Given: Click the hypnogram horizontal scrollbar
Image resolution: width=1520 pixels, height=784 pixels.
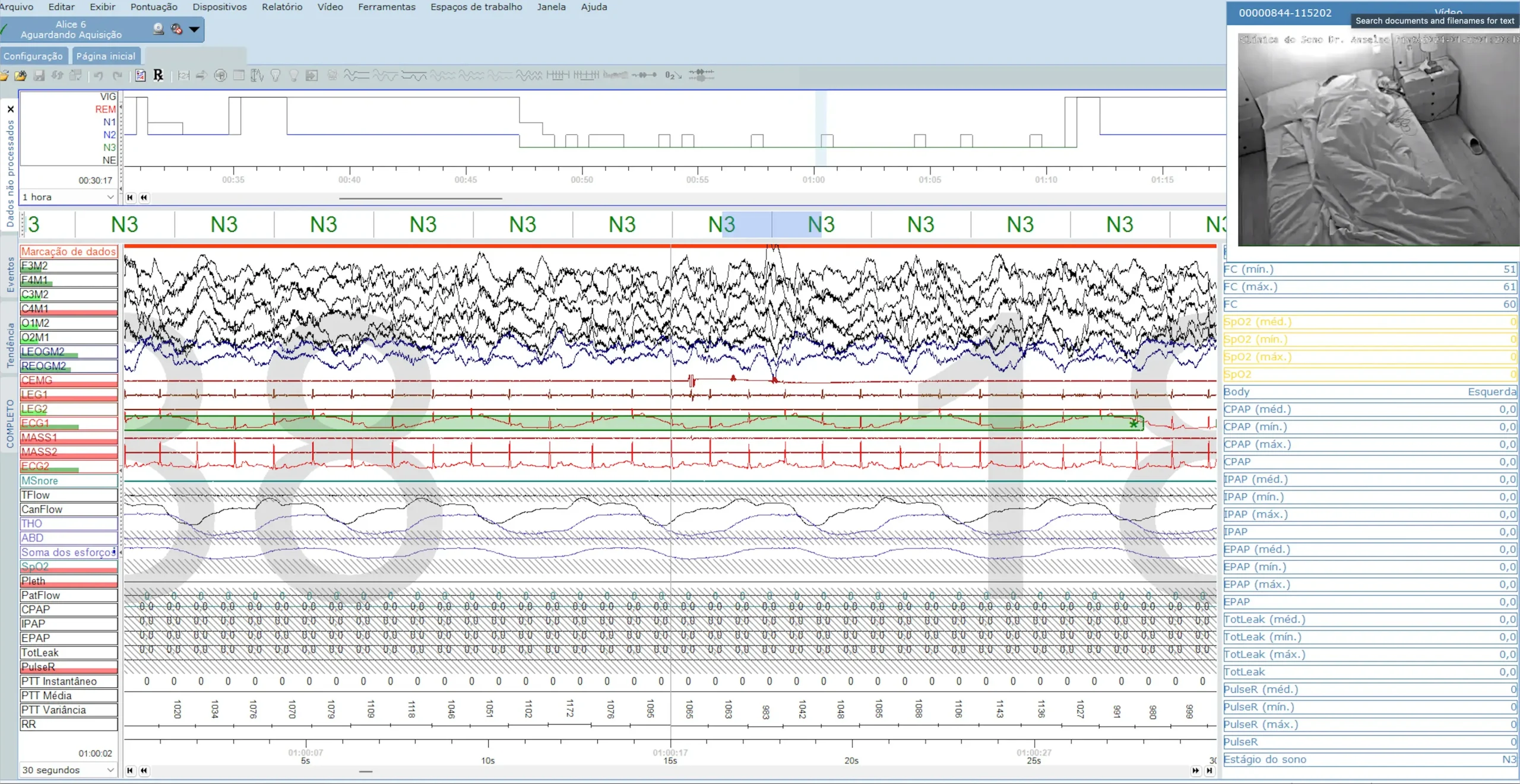Looking at the screenshot, I should pyautogui.click(x=420, y=198).
